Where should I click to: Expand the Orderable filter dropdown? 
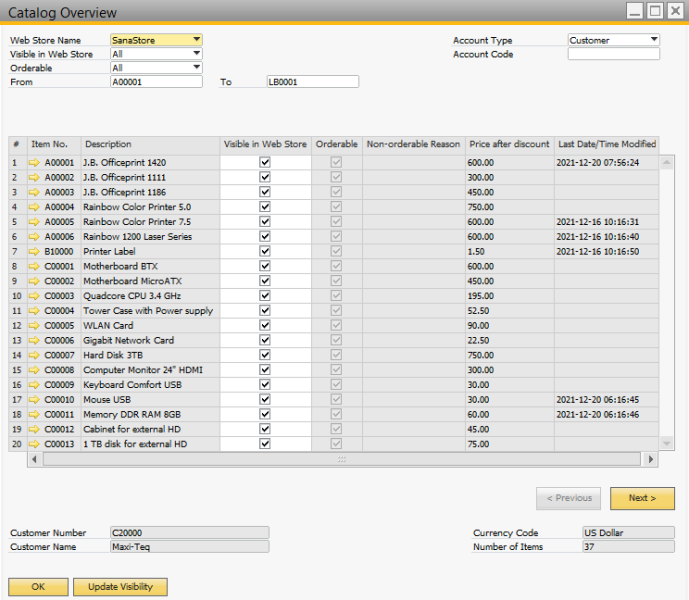pyautogui.click(x=196, y=68)
